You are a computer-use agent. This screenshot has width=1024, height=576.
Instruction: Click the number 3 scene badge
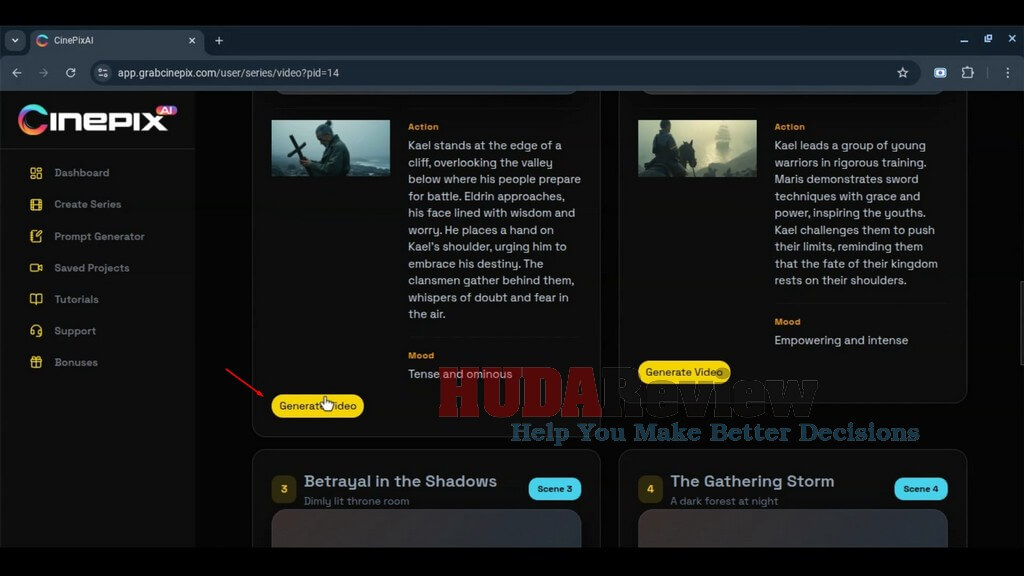[x=283, y=489]
